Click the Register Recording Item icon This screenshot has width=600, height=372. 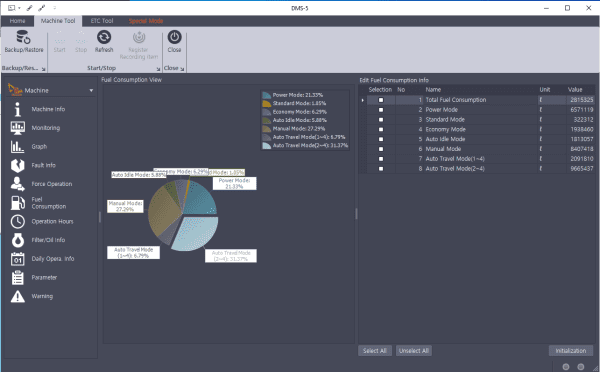click(x=139, y=37)
